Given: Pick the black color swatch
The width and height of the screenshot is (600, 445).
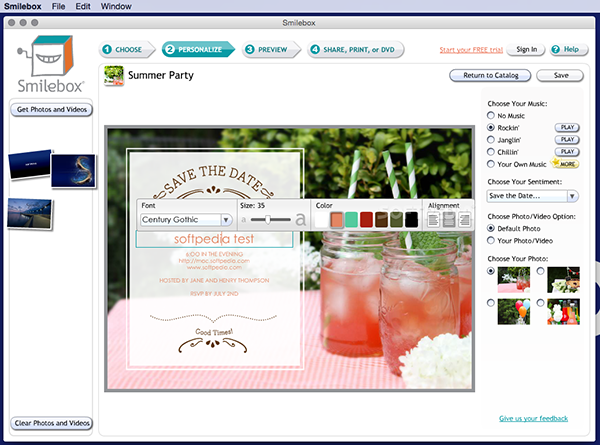Looking at the screenshot, I should (411, 220).
